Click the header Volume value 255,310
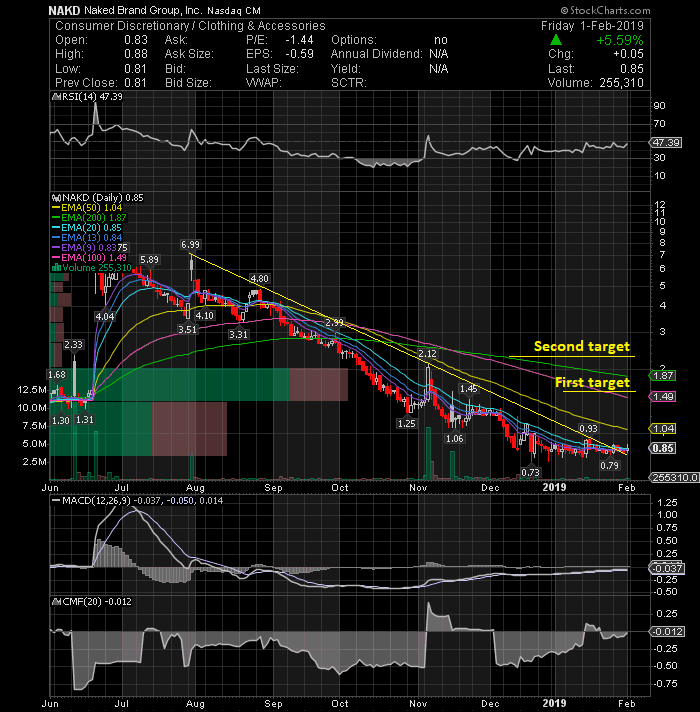 tap(621, 83)
